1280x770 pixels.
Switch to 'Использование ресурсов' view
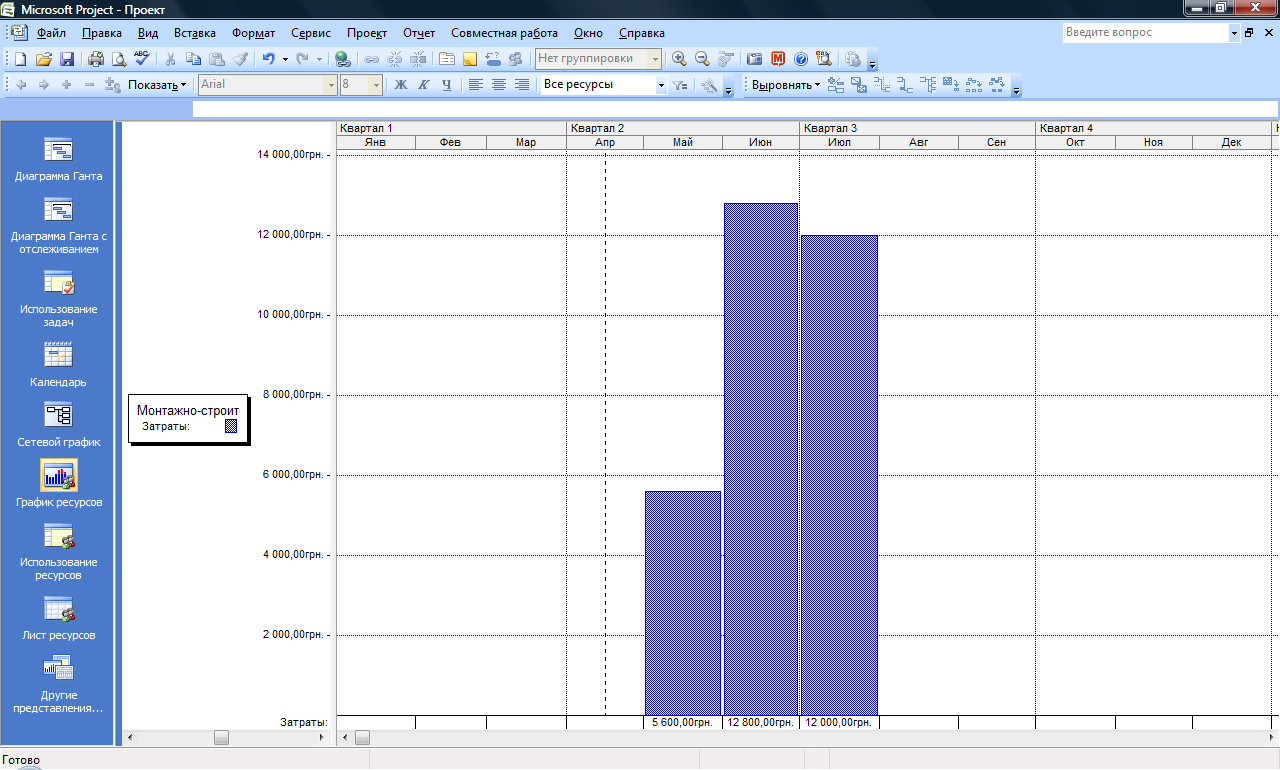pyautogui.click(x=59, y=552)
